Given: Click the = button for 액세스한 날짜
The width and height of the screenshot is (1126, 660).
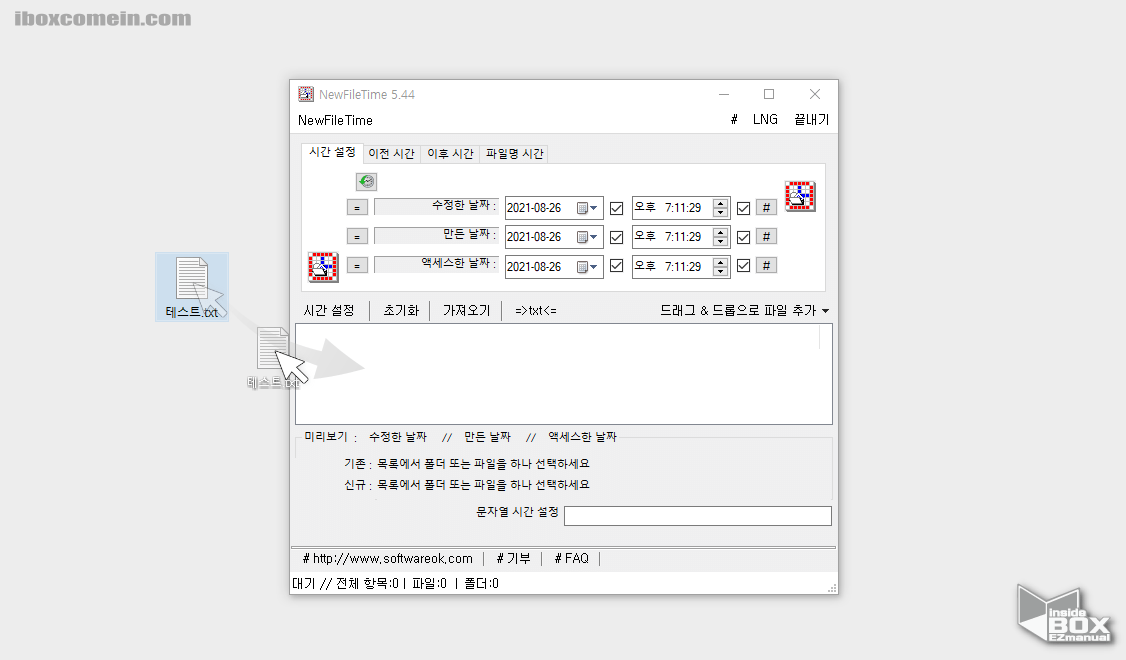Looking at the screenshot, I should click(357, 266).
